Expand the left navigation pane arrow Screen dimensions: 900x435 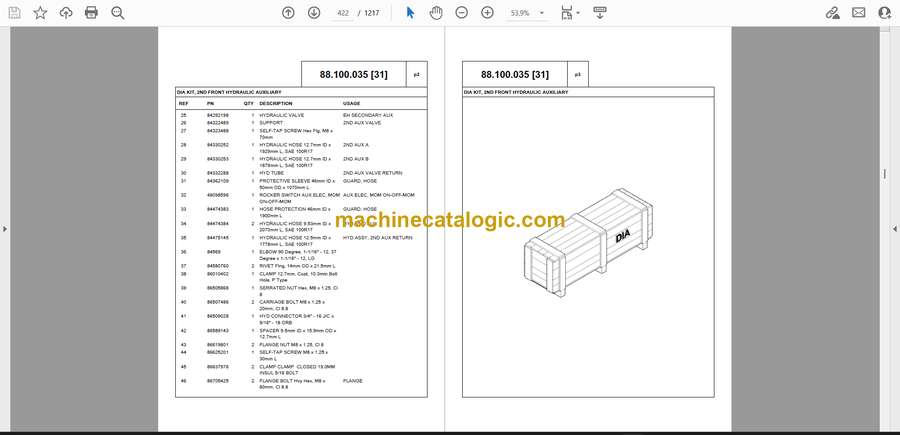coord(5,229)
